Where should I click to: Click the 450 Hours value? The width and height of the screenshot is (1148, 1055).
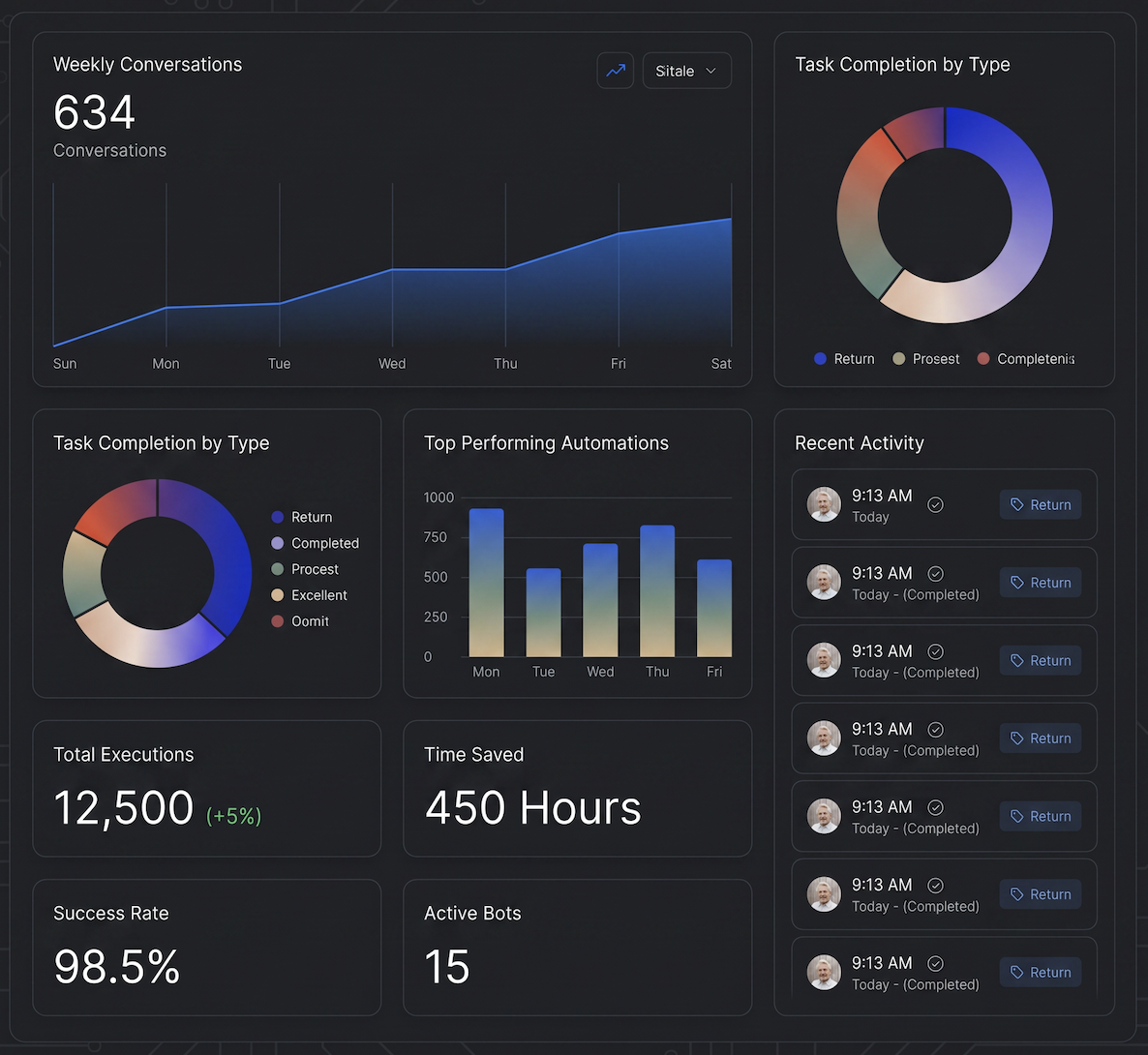533,807
